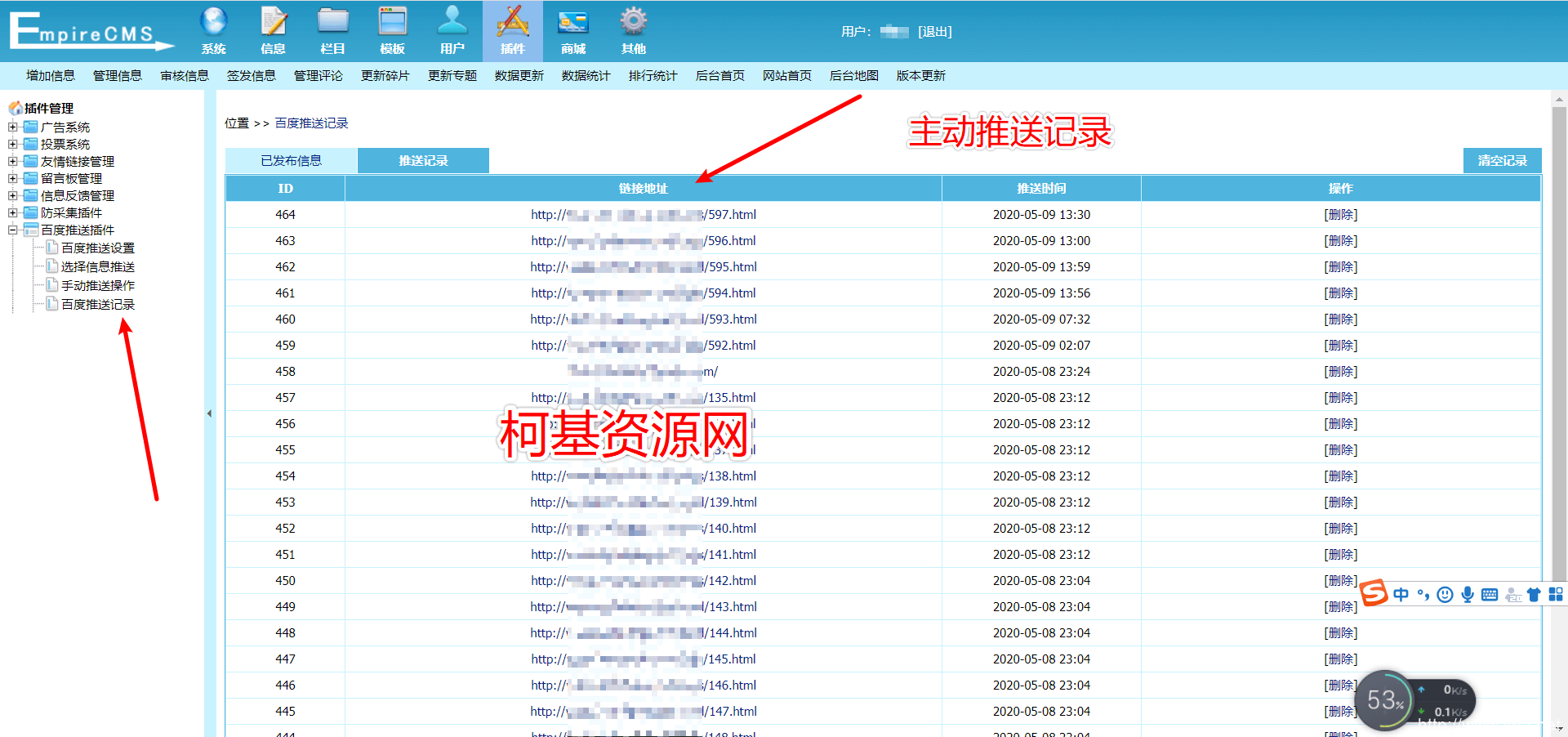Expand the 信息反馈管理 tree node
The width and height of the screenshot is (1568, 737).
pyautogui.click(x=12, y=195)
